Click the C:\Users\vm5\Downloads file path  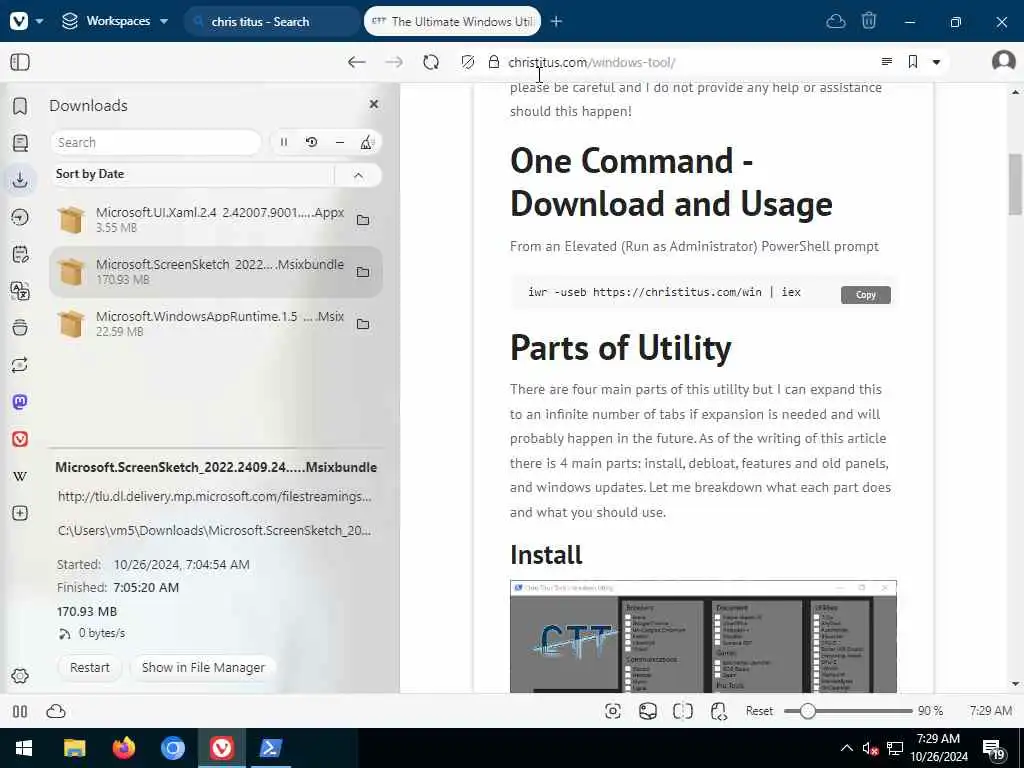[214, 530]
